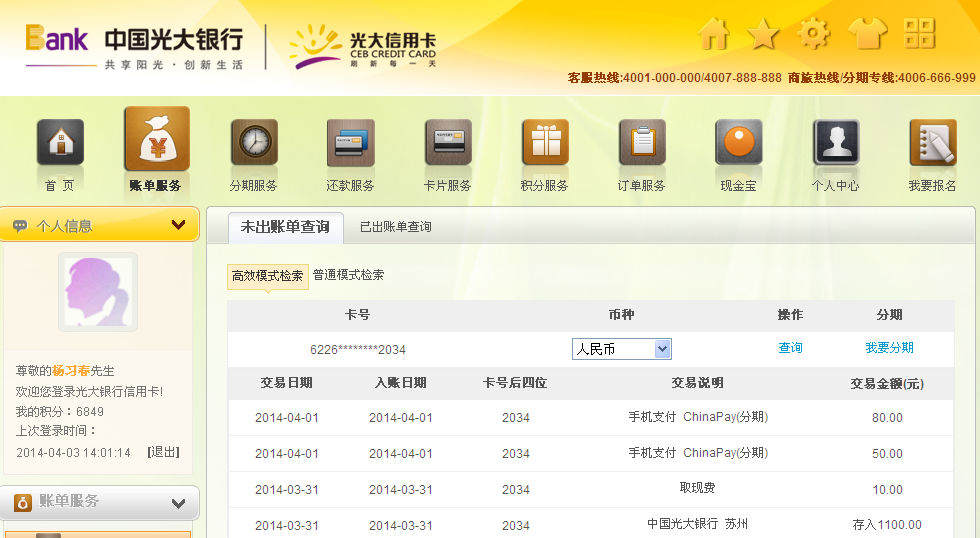Switch to 已出账单查询 tab
980x538 pixels.
coord(395,227)
